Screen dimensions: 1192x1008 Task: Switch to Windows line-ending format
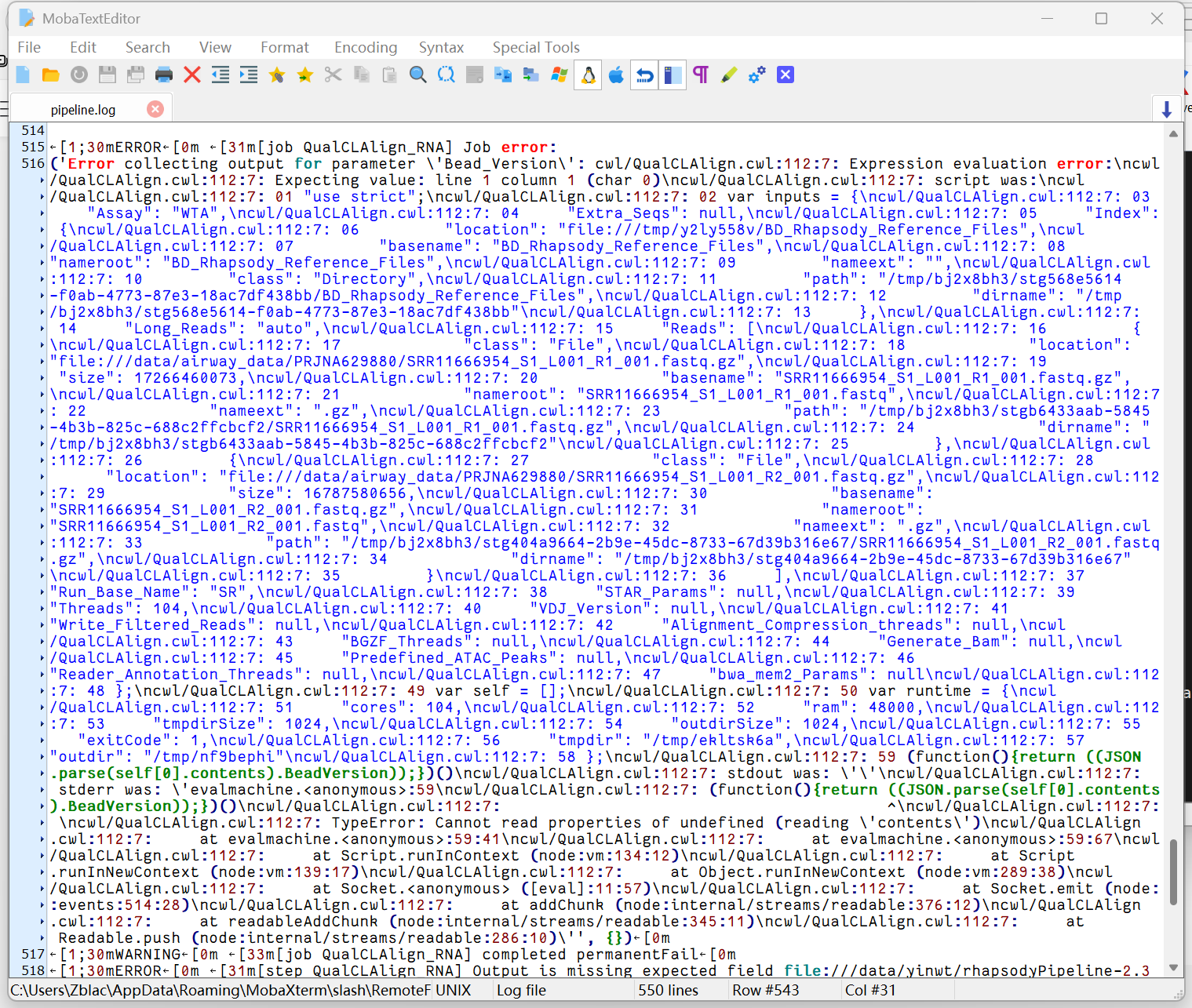pos(560,75)
